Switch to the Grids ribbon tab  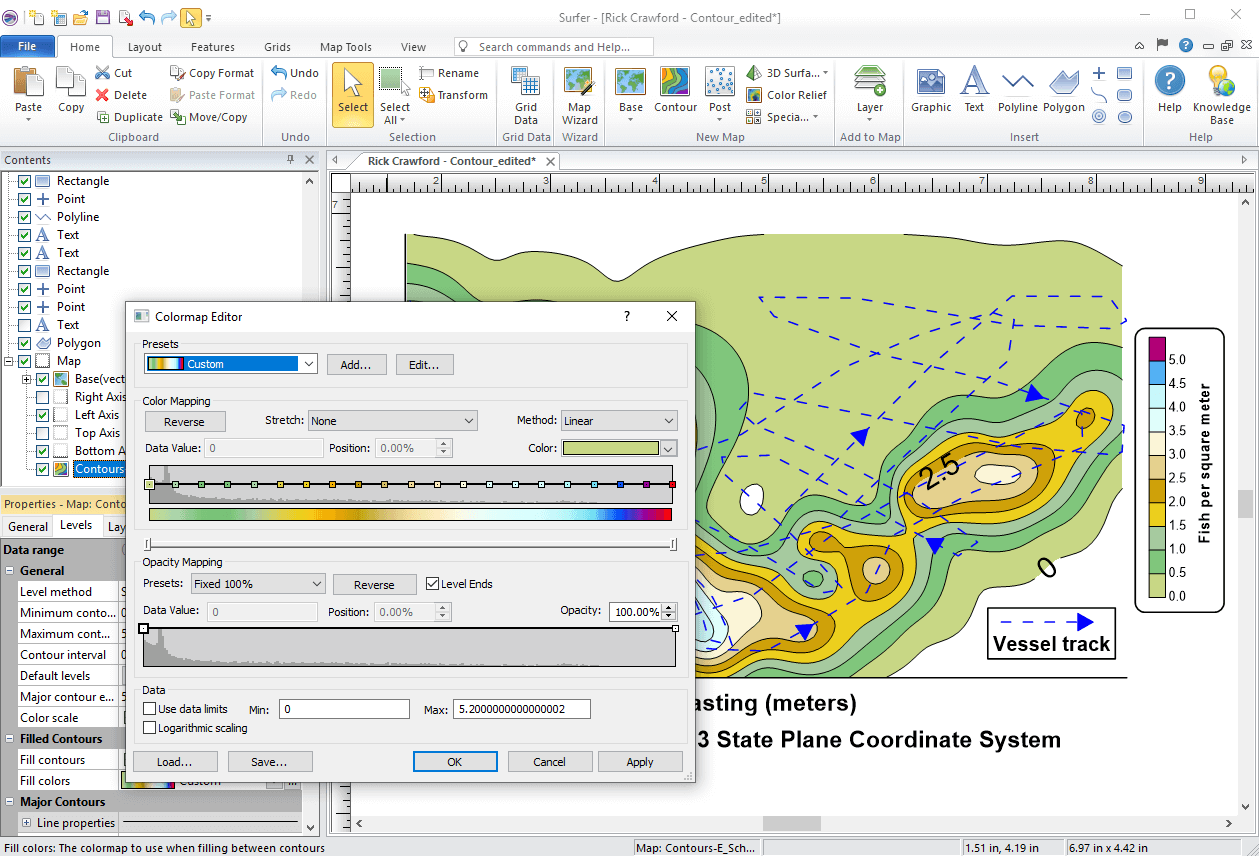278,47
